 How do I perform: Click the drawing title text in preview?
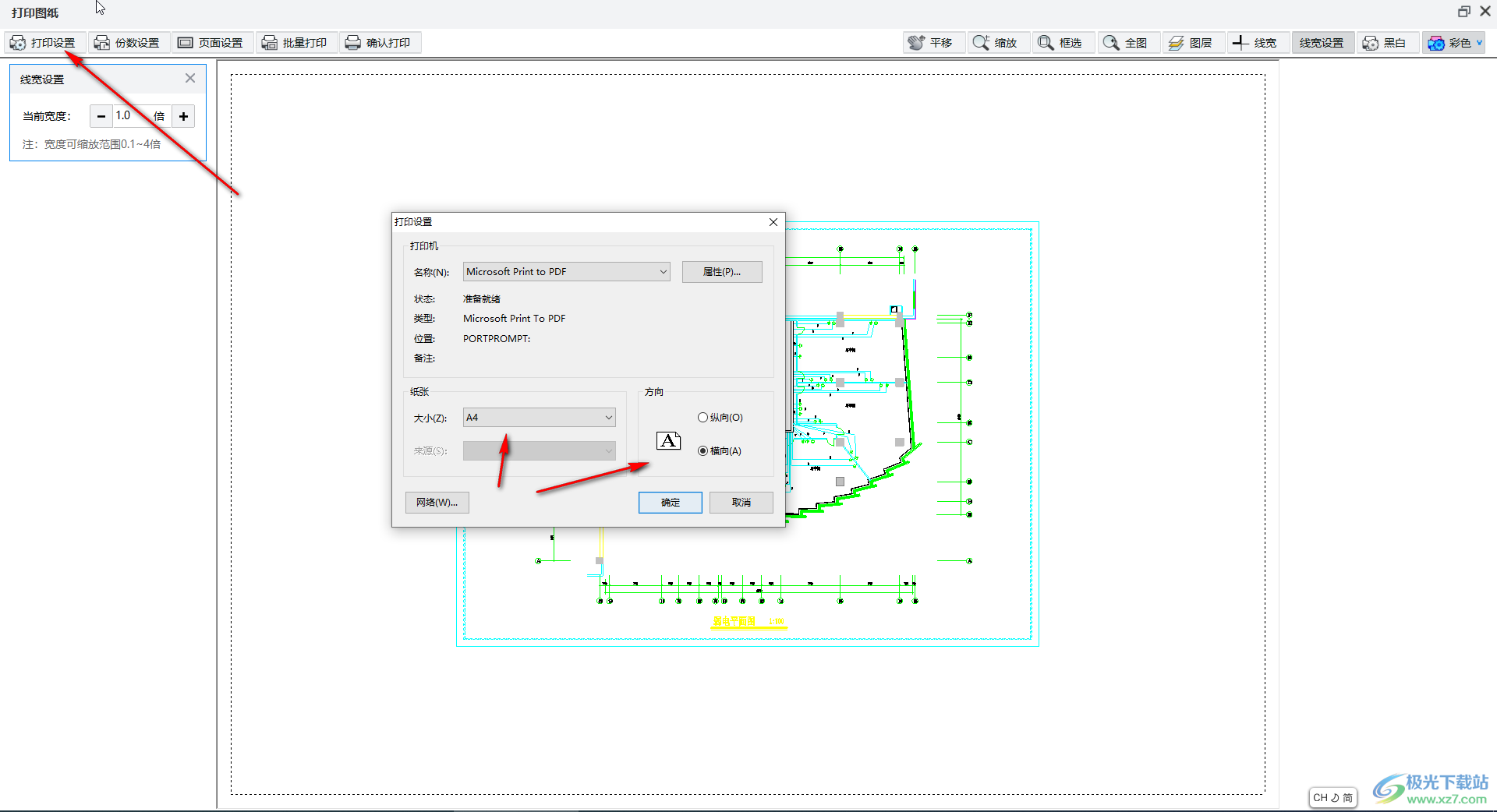pyautogui.click(x=748, y=622)
